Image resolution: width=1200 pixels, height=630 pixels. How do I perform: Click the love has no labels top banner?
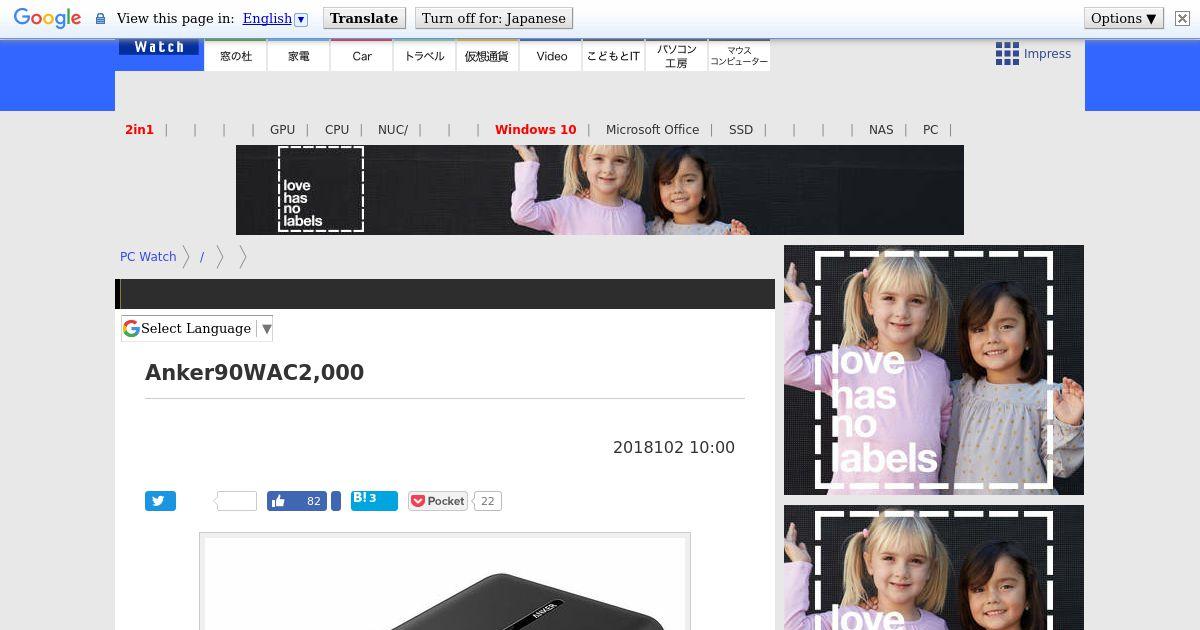click(x=600, y=190)
